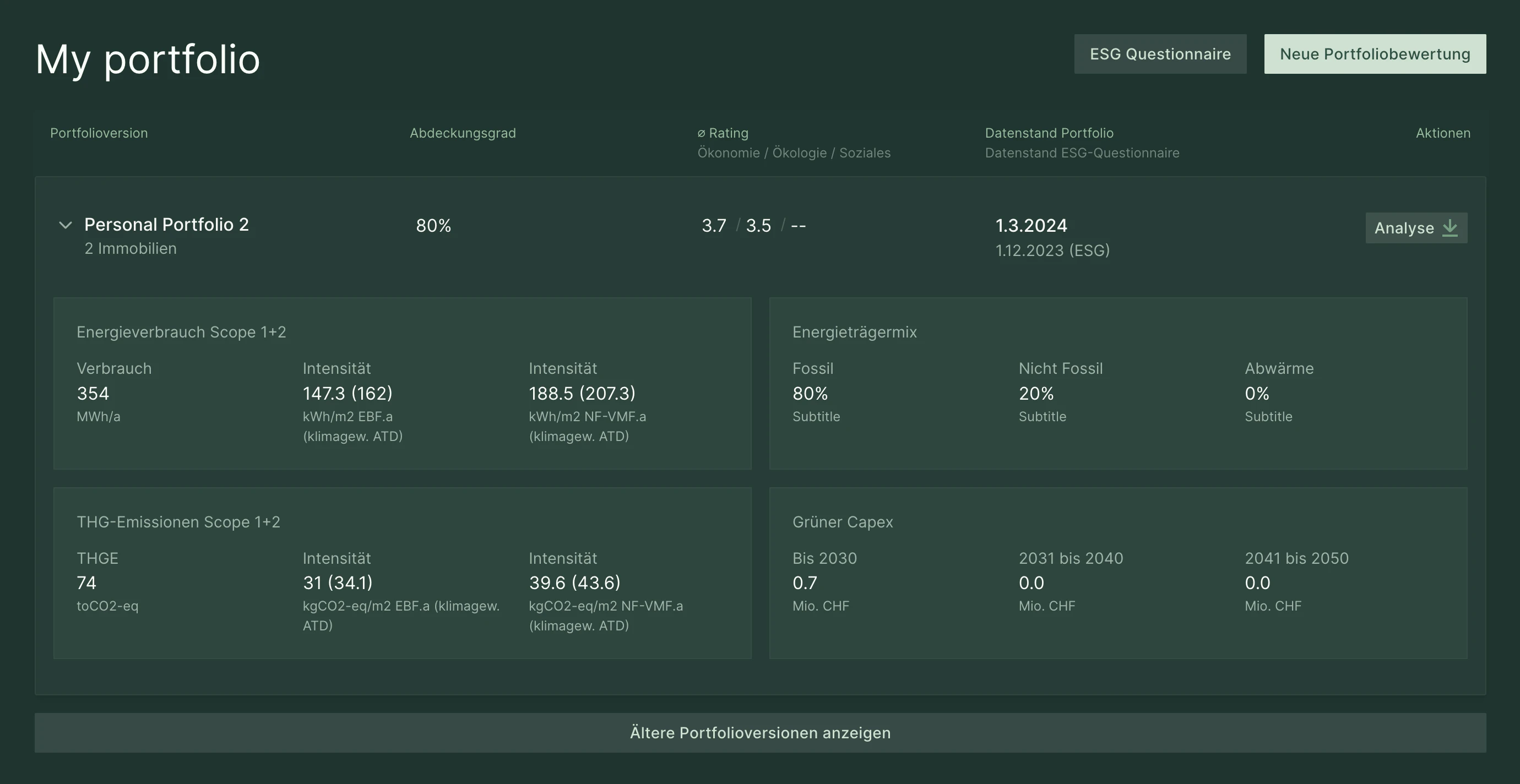This screenshot has height=784, width=1520.
Task: Click the Grüner Capex card heading
Action: (x=842, y=522)
